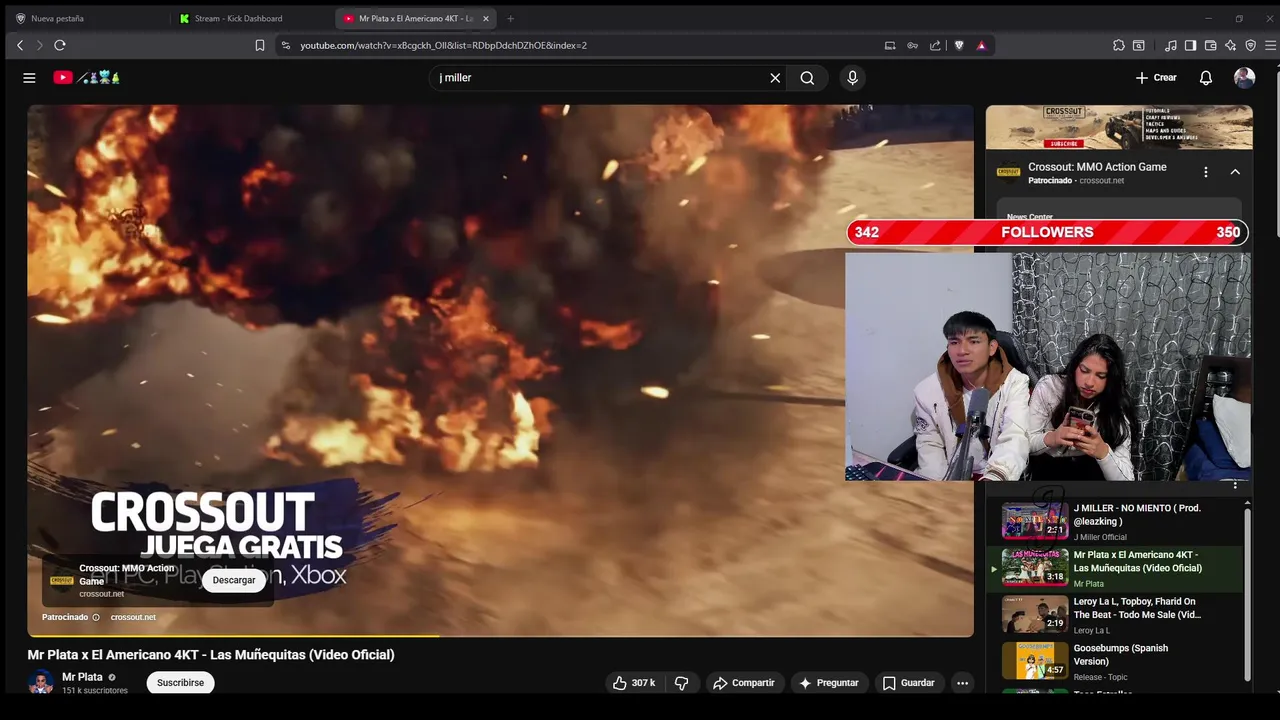Toggle the browser sidebar panel
Screen dimensions: 1280x720
(x=1190, y=45)
